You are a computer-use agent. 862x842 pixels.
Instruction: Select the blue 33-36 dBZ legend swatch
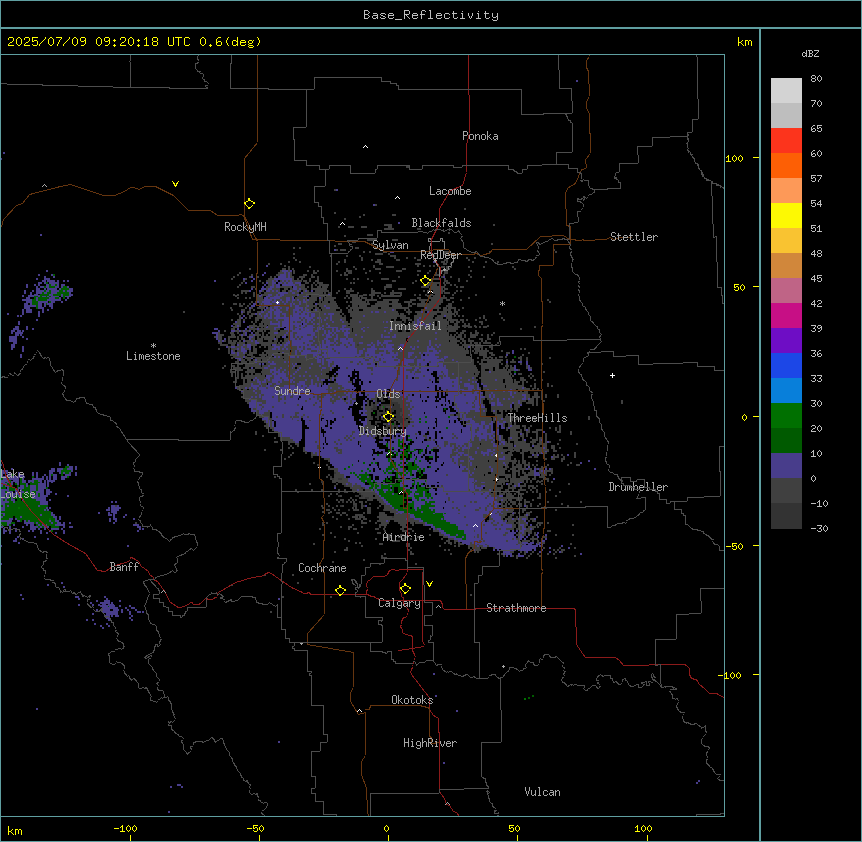786,365
